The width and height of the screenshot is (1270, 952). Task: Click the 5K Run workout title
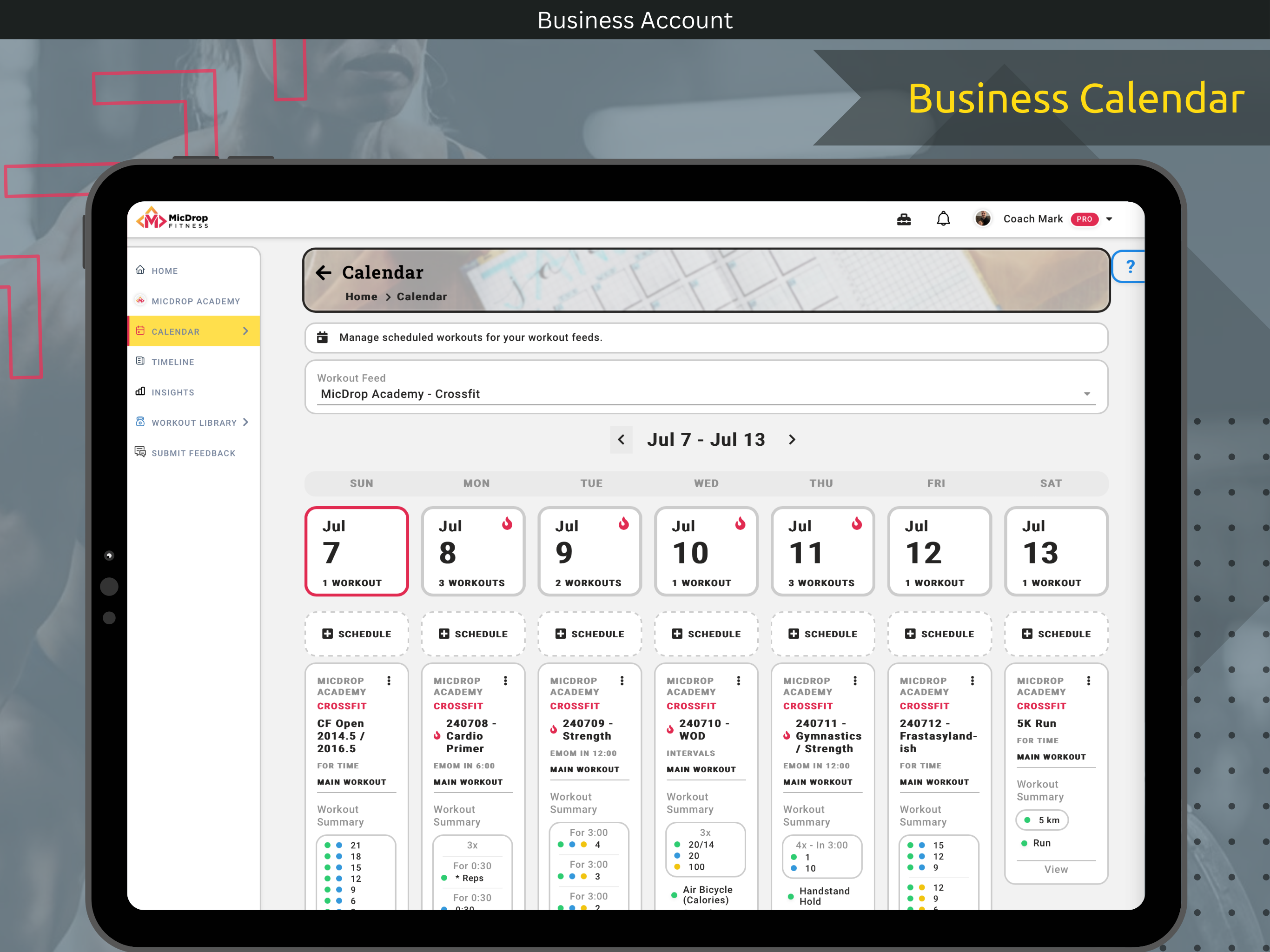(1036, 723)
